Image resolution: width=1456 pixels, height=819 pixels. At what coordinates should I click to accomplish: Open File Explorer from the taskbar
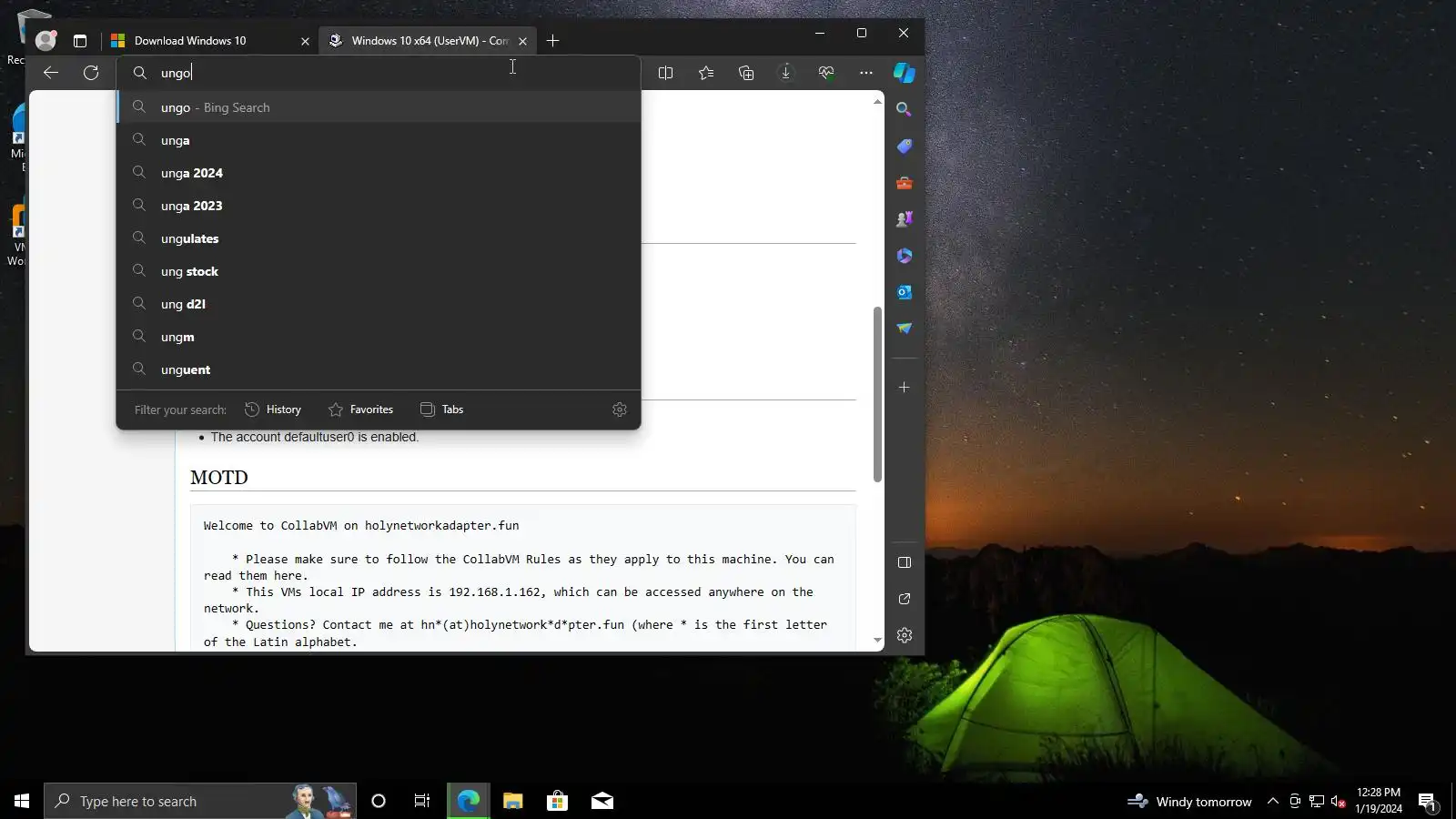pos(513,801)
